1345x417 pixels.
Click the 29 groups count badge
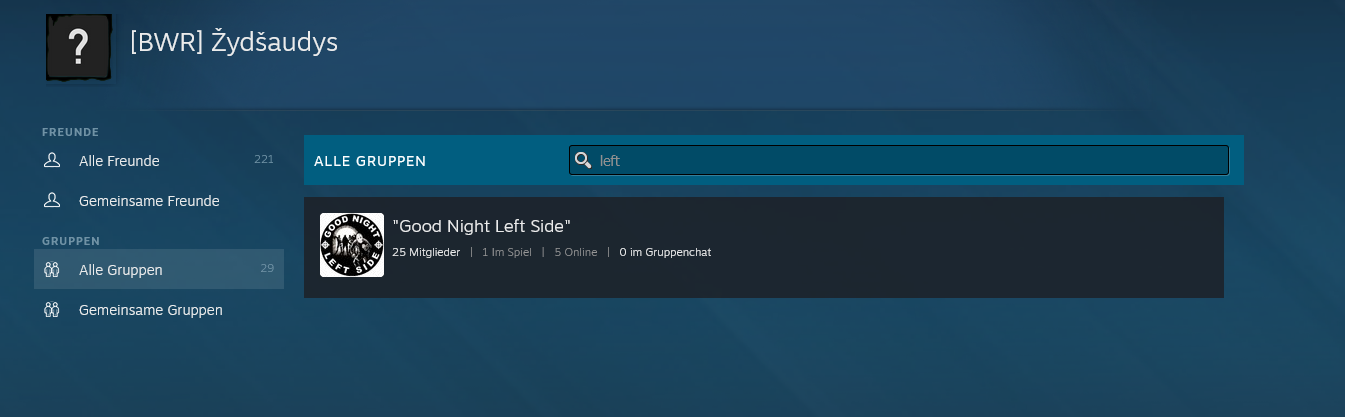point(267,268)
